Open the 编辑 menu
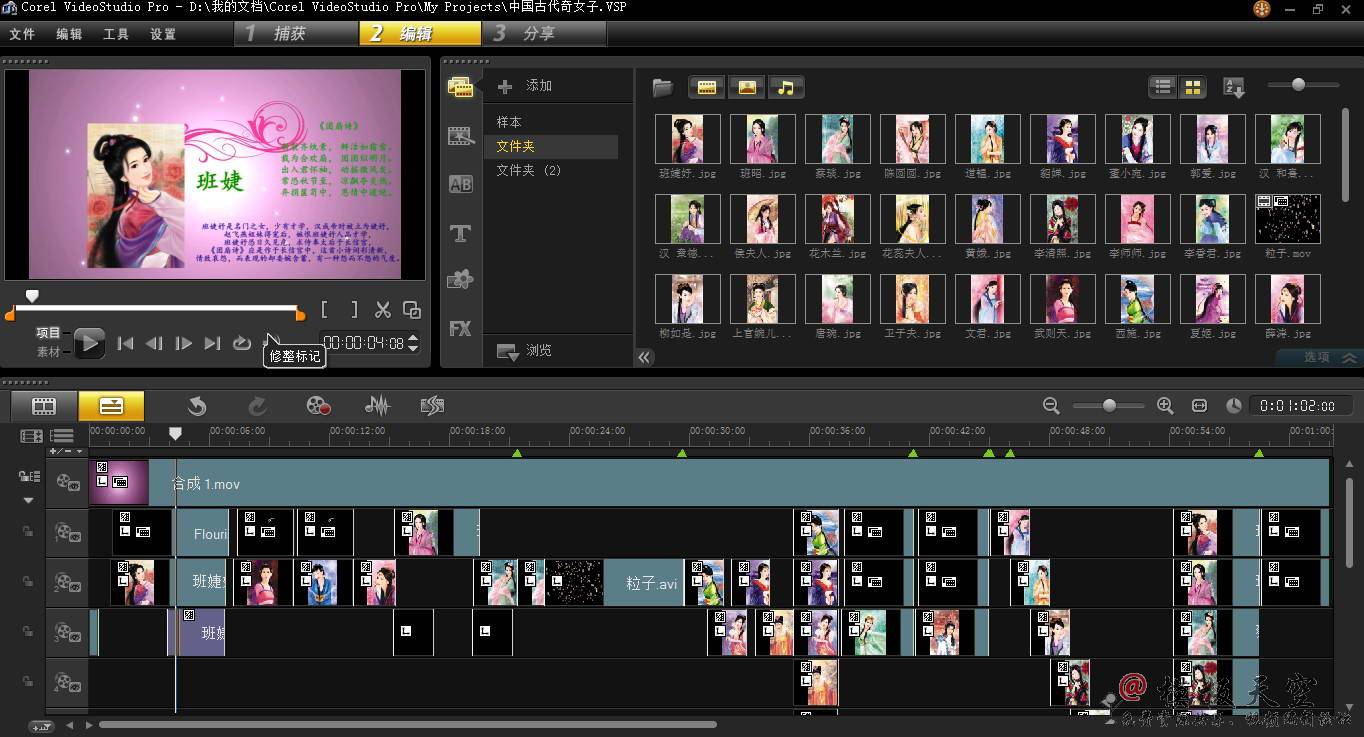Screen dimensions: 1364x737 [x=69, y=34]
